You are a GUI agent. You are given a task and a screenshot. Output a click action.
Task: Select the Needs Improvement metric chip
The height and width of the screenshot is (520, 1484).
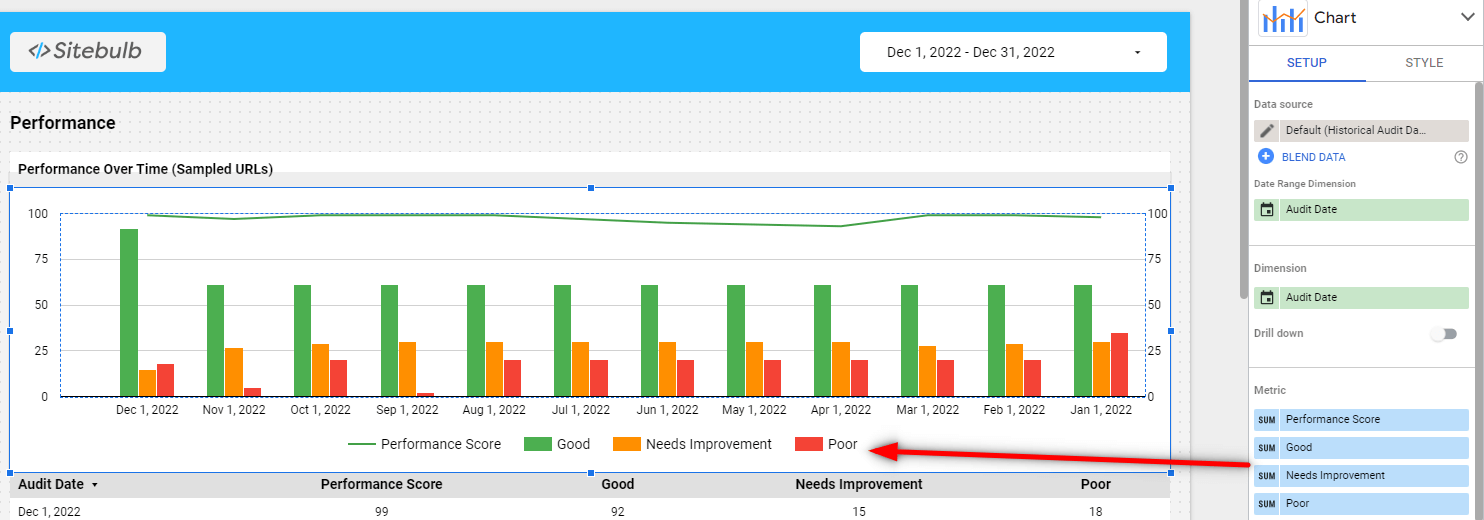click(1361, 476)
